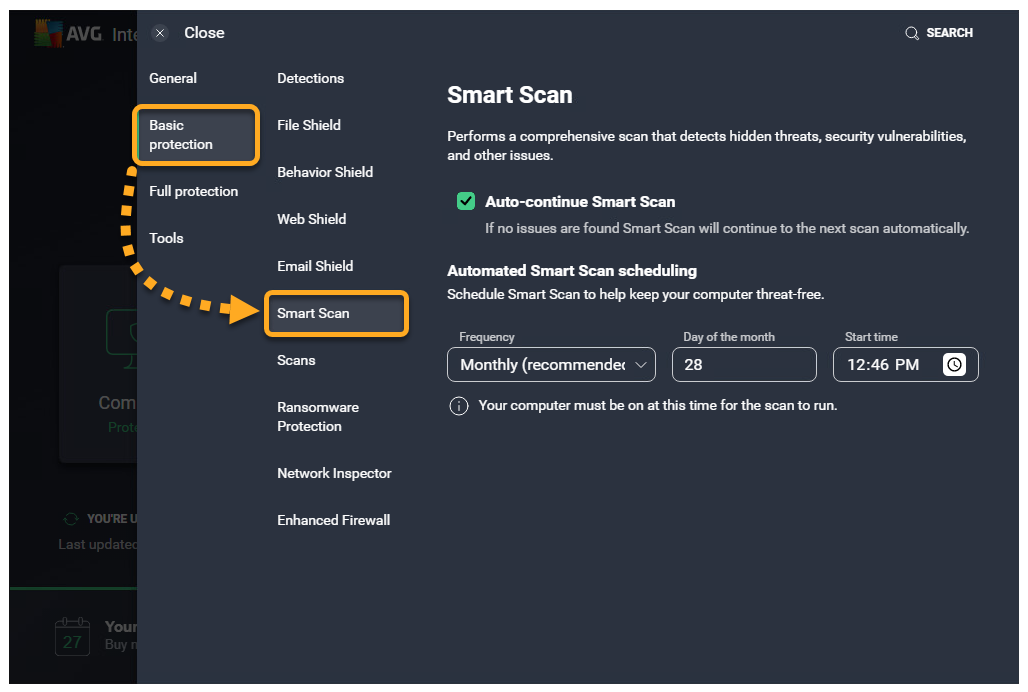Viewport: 1028px width, 692px height.
Task: Open the Frequency dropdown
Action: point(551,365)
